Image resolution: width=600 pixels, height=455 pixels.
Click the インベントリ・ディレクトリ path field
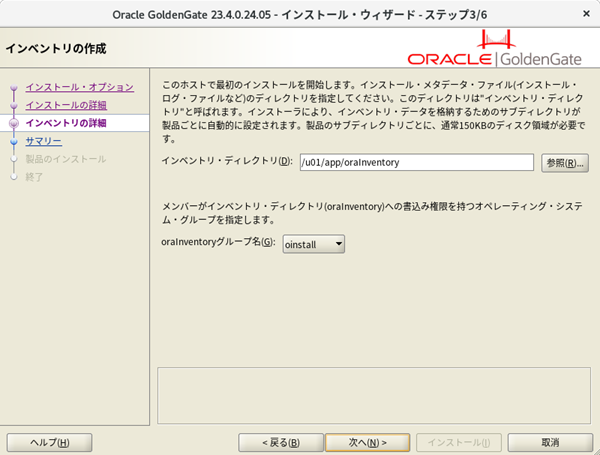click(x=417, y=162)
